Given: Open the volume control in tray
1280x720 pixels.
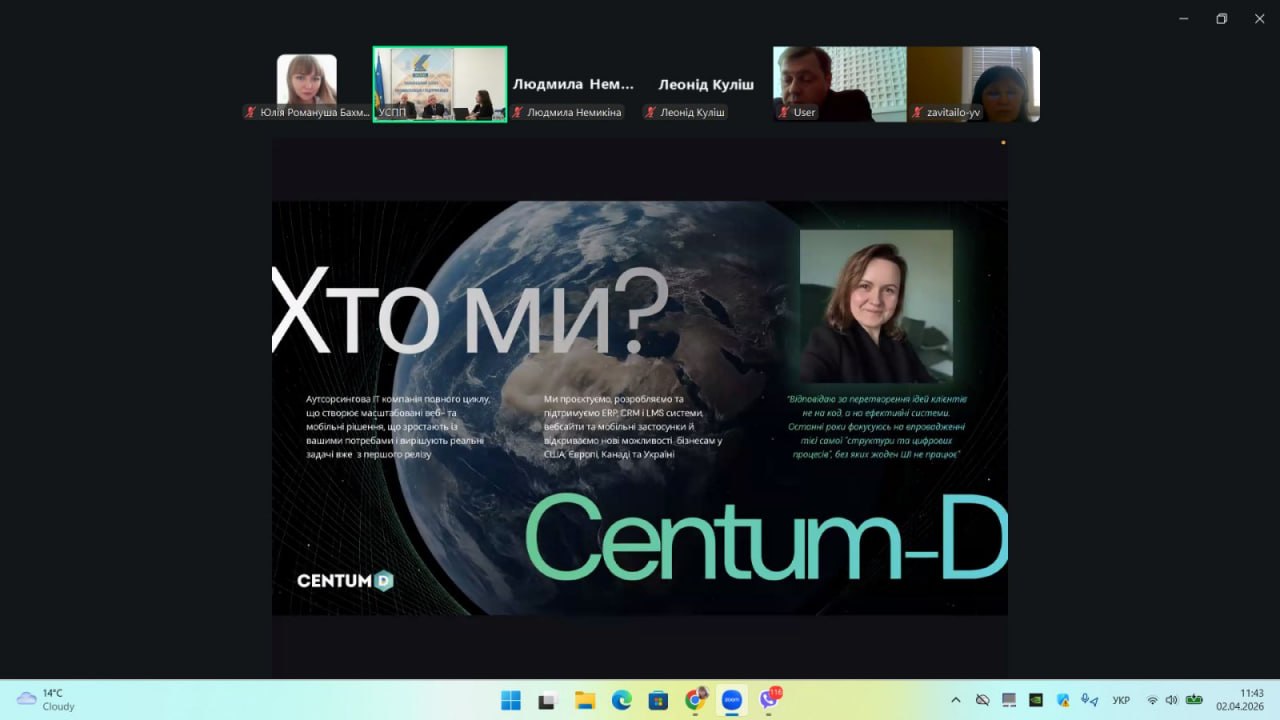Looking at the screenshot, I should coord(1171,700).
